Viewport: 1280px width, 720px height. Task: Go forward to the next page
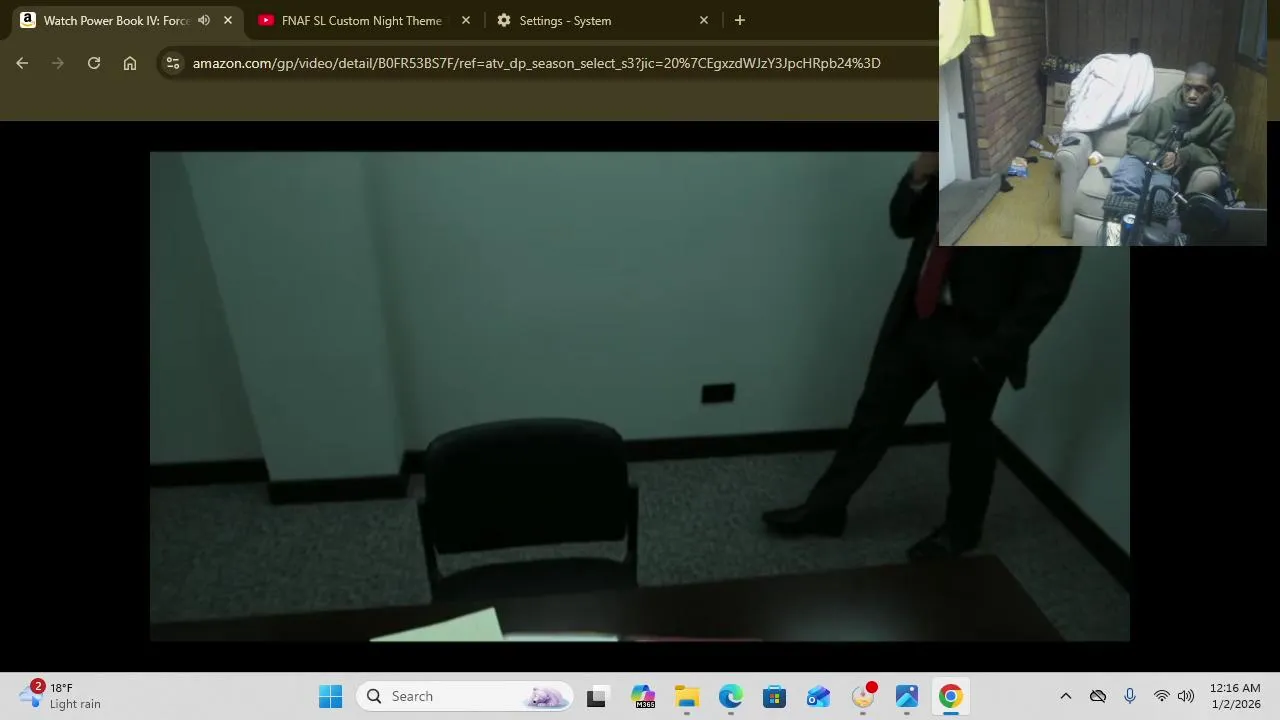(x=58, y=63)
